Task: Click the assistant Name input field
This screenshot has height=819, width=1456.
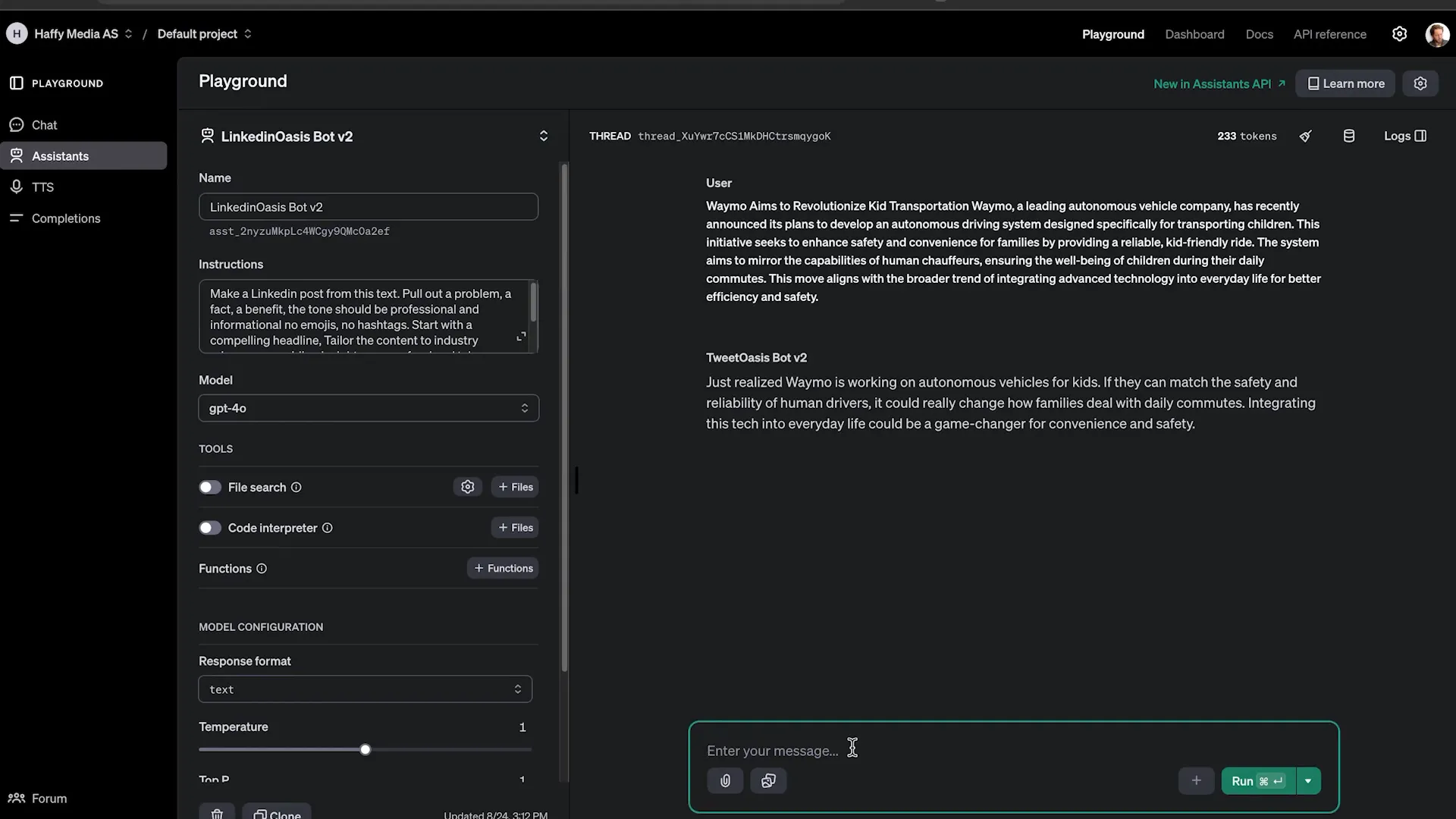Action: pyautogui.click(x=369, y=207)
